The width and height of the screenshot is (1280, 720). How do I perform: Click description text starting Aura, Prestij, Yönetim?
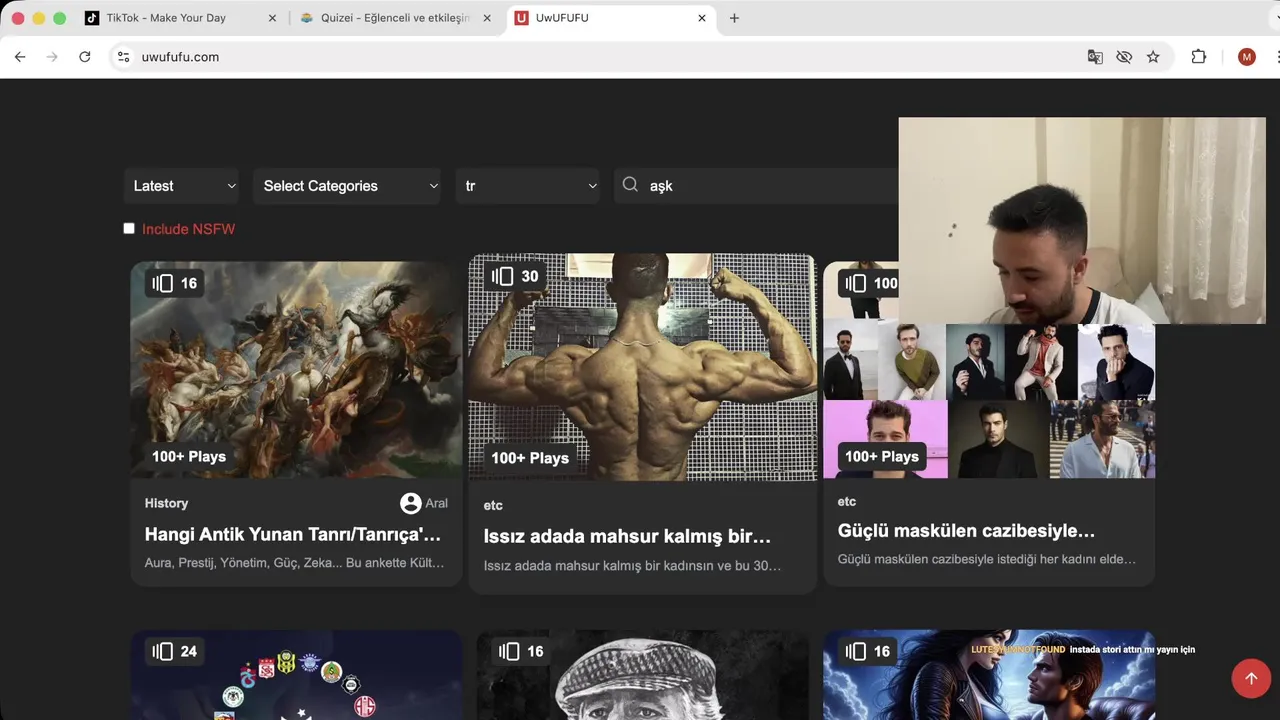click(x=294, y=563)
